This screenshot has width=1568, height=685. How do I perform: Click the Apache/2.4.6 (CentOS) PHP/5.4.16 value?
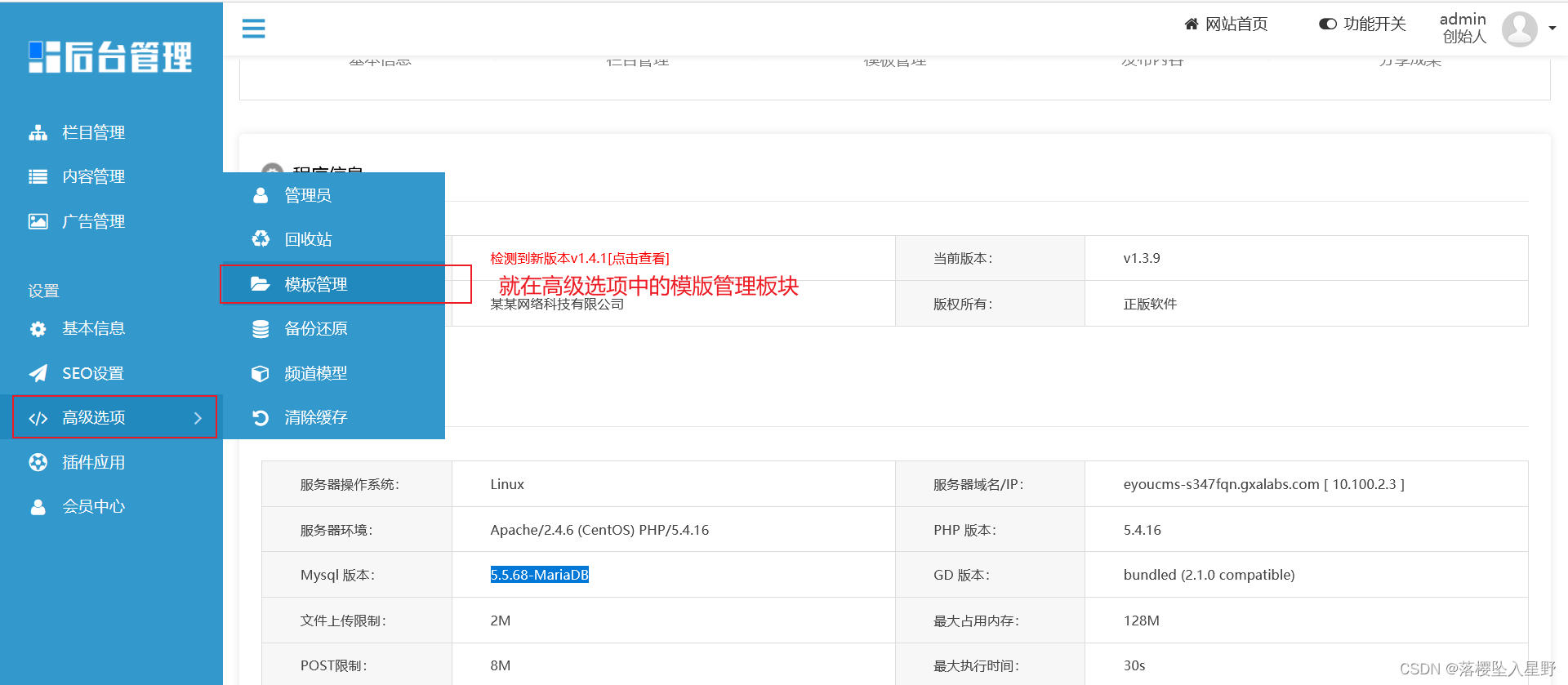pyautogui.click(x=599, y=530)
